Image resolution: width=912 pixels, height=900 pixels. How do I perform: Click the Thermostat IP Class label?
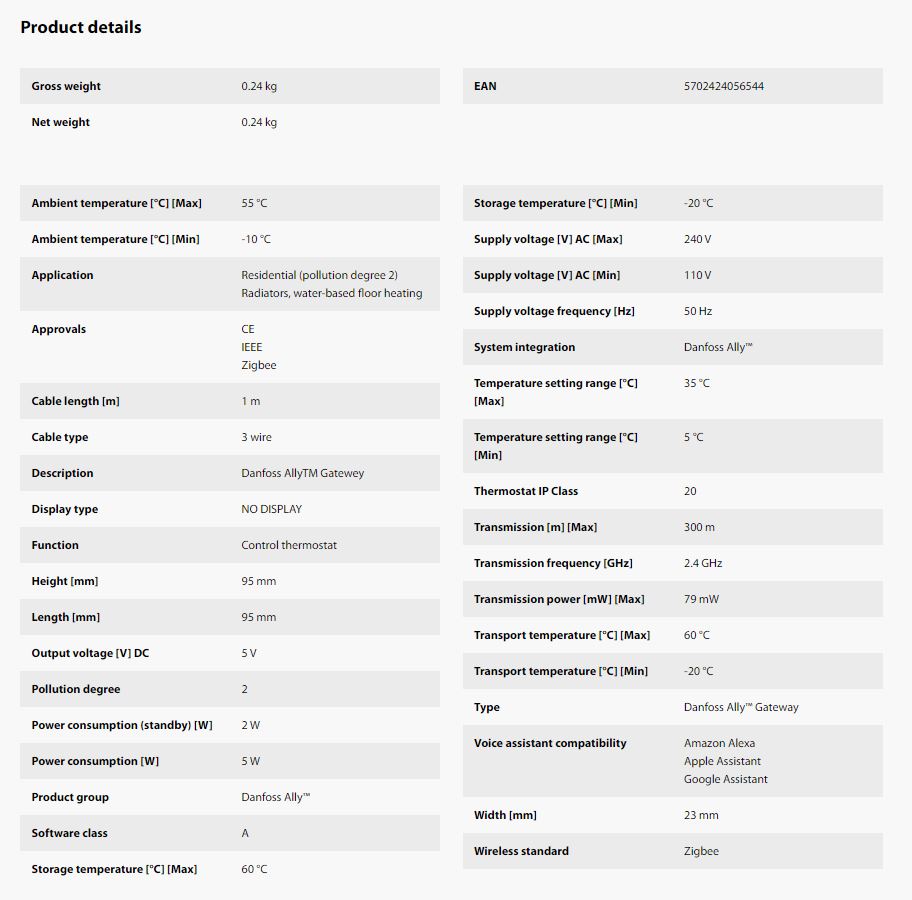526,491
